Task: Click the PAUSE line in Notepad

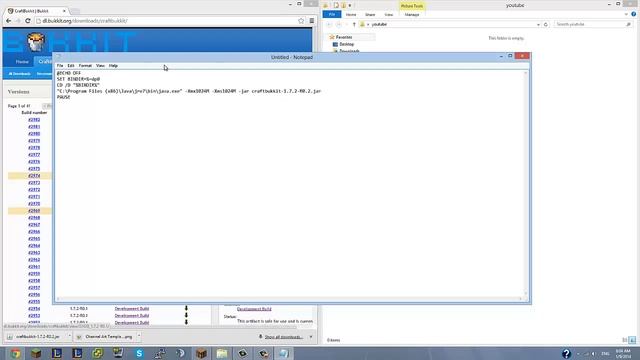Action: pos(64,97)
